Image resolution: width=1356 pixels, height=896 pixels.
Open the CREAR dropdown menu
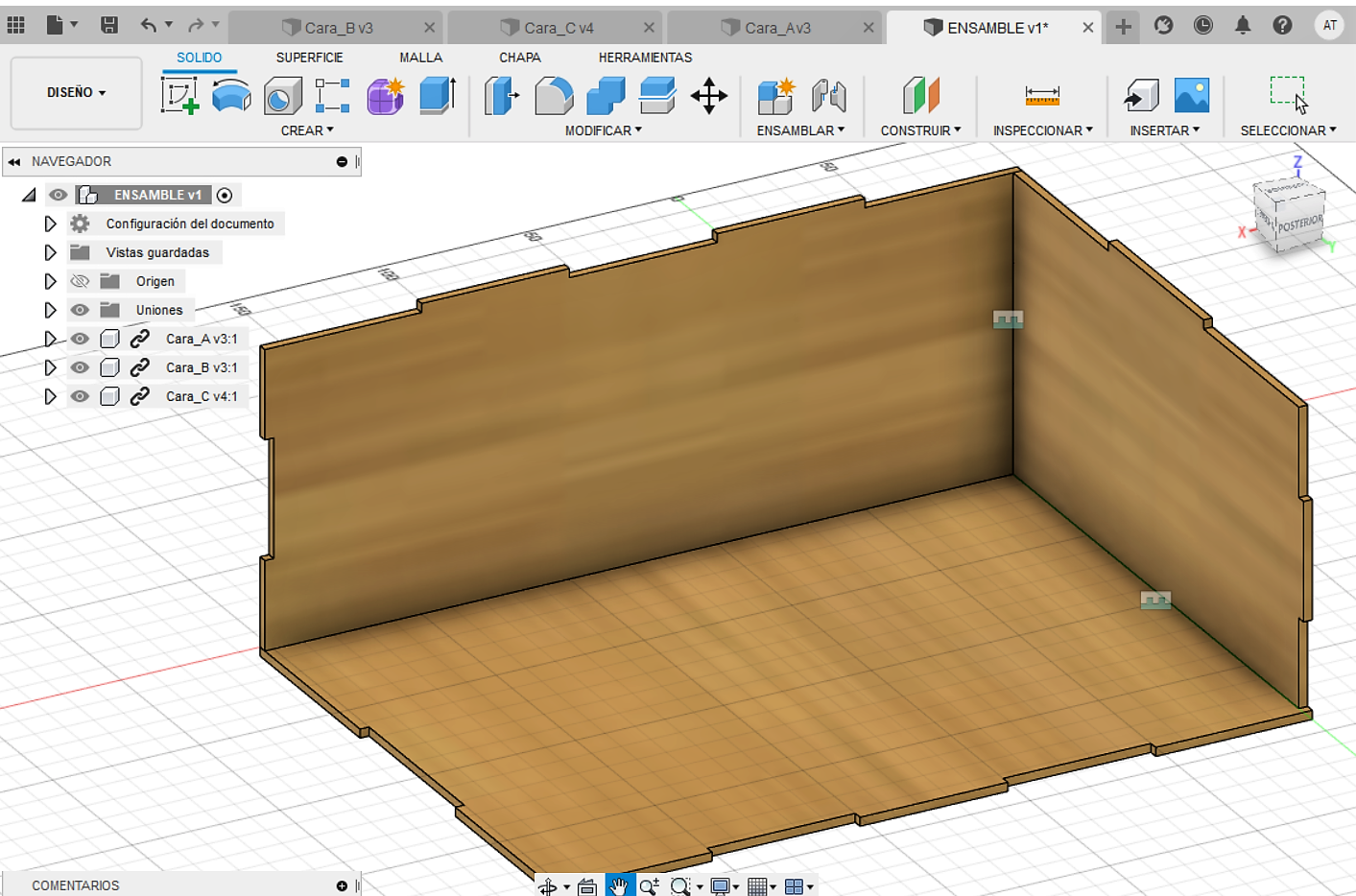pyautogui.click(x=307, y=130)
